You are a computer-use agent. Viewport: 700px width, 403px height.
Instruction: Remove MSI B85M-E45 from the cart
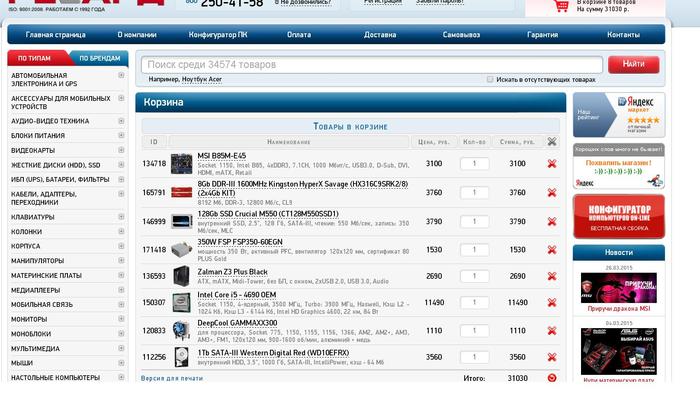pyautogui.click(x=552, y=164)
